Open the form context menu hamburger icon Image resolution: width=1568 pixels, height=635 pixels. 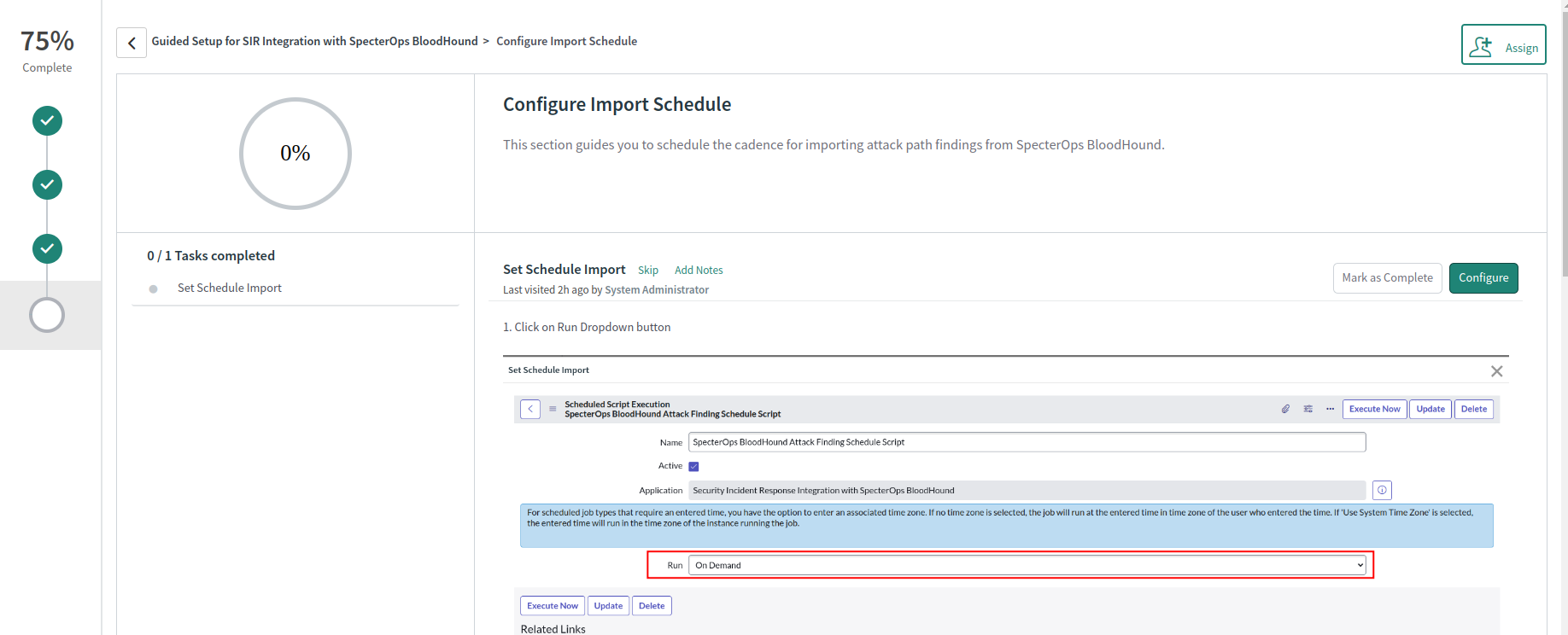(553, 409)
